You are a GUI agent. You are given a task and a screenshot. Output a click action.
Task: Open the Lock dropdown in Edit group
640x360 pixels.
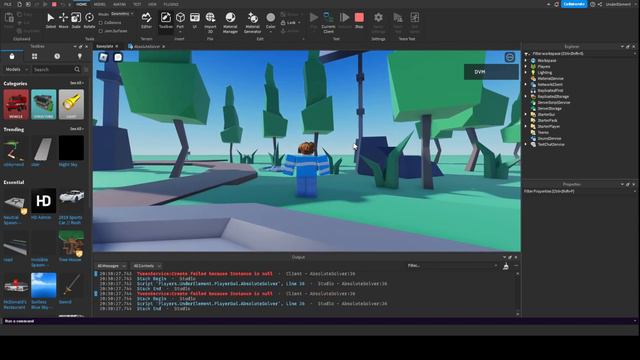click(x=291, y=23)
